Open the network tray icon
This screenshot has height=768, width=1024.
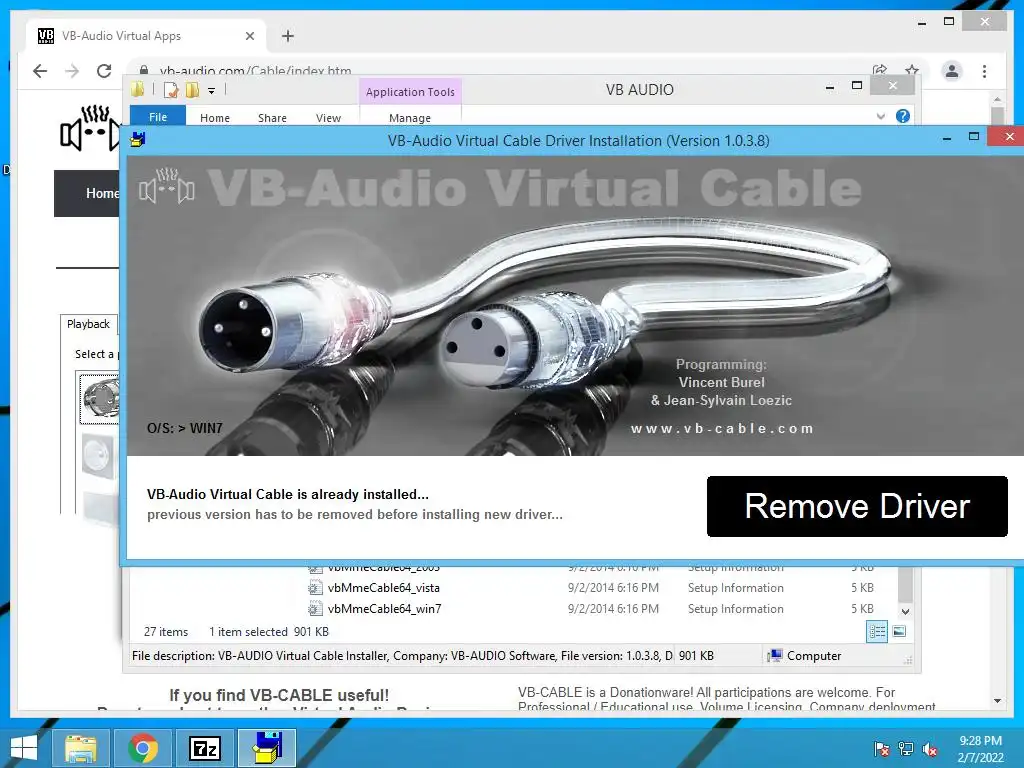click(x=906, y=749)
